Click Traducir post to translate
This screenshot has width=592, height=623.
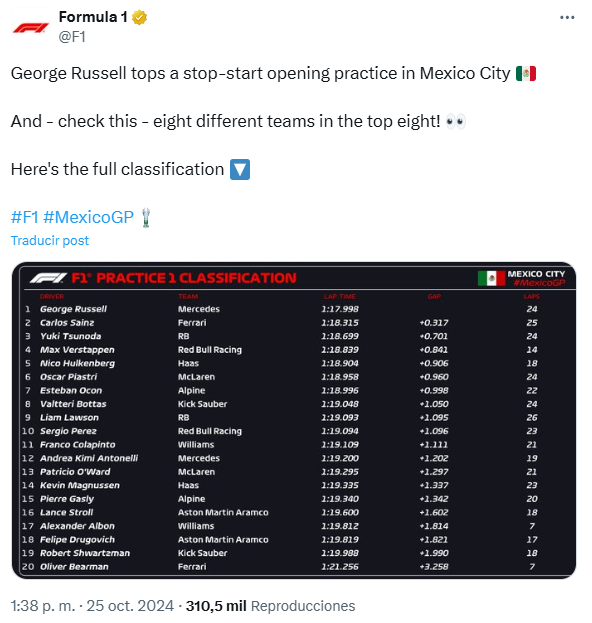tap(50, 240)
